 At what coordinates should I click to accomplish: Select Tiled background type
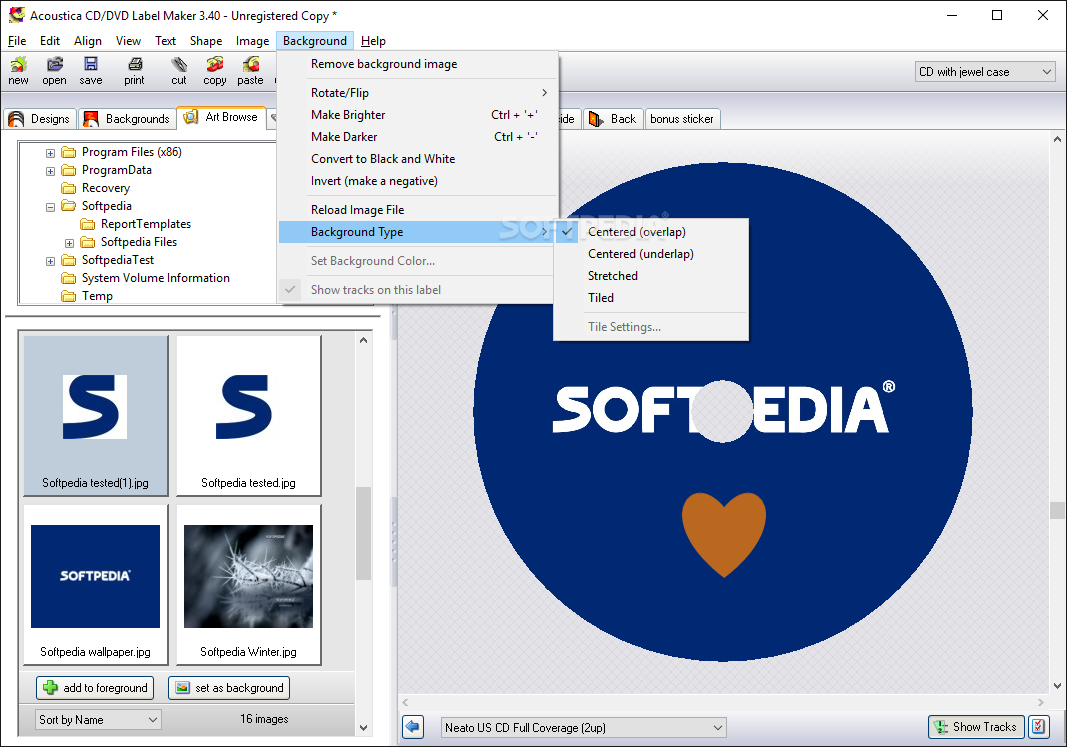[651, 297]
